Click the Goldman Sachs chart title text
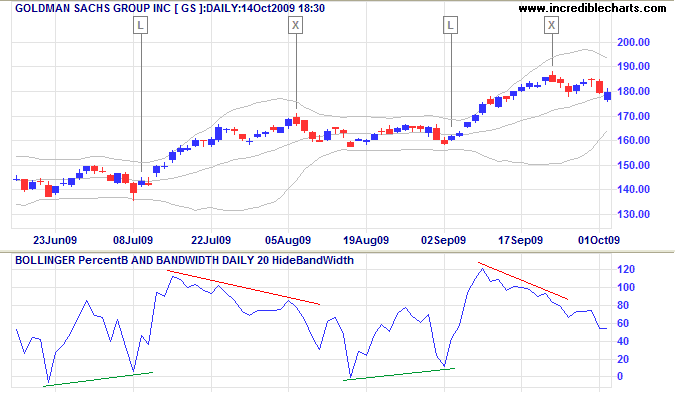Viewport: 675px width, 395px height. pos(170,8)
